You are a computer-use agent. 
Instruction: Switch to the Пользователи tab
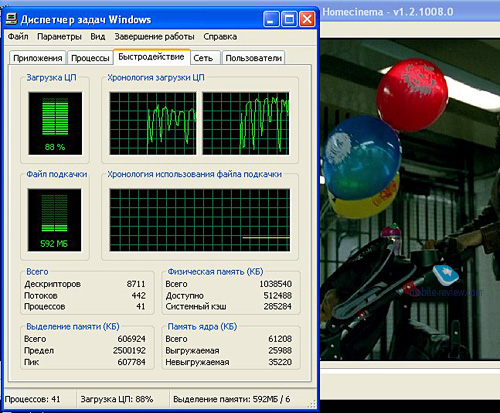(x=253, y=58)
